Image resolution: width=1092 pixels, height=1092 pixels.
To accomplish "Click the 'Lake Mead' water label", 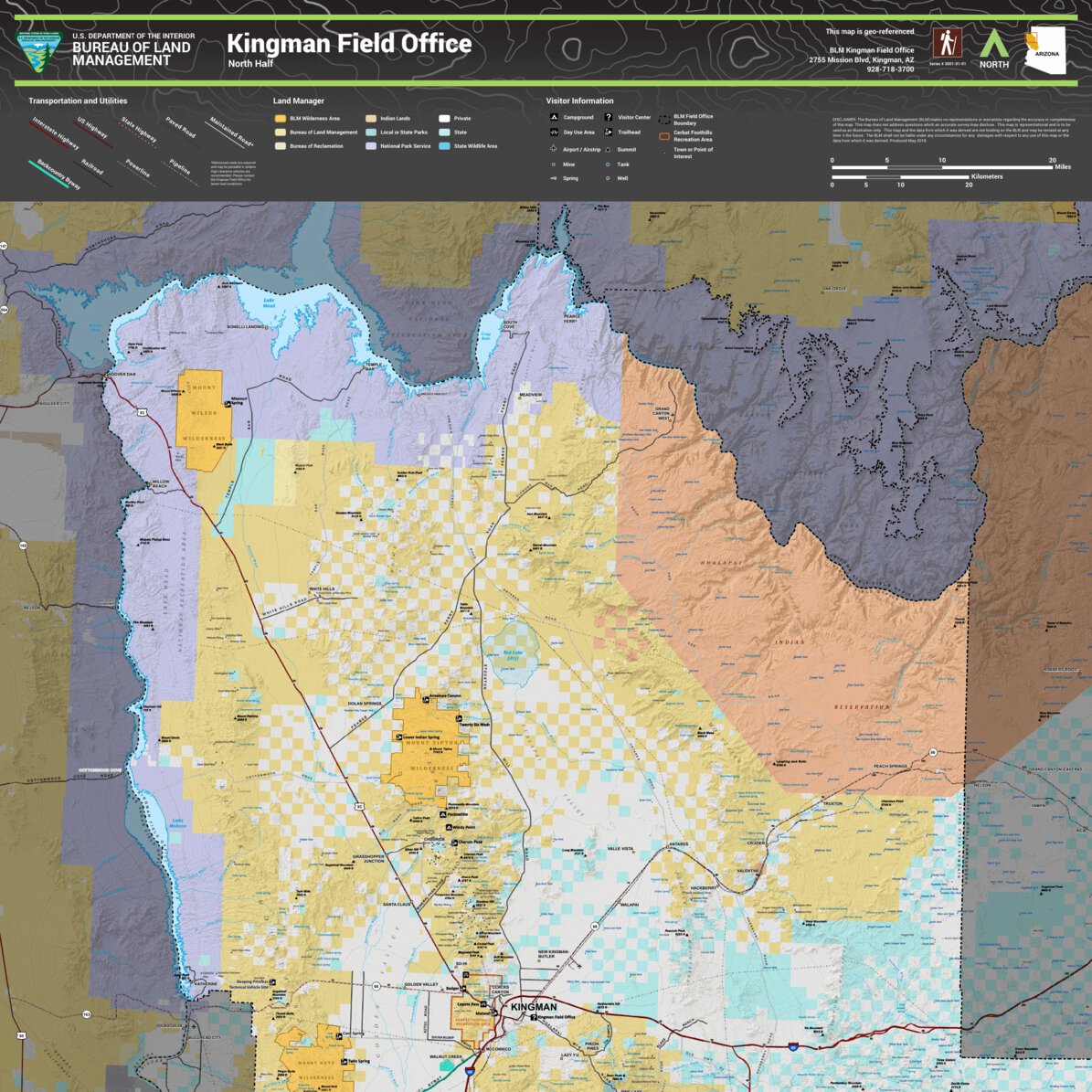I will [x=269, y=303].
